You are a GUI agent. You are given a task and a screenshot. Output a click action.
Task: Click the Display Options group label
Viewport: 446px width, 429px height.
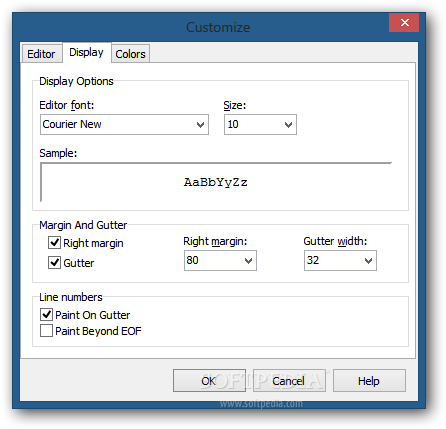click(76, 81)
